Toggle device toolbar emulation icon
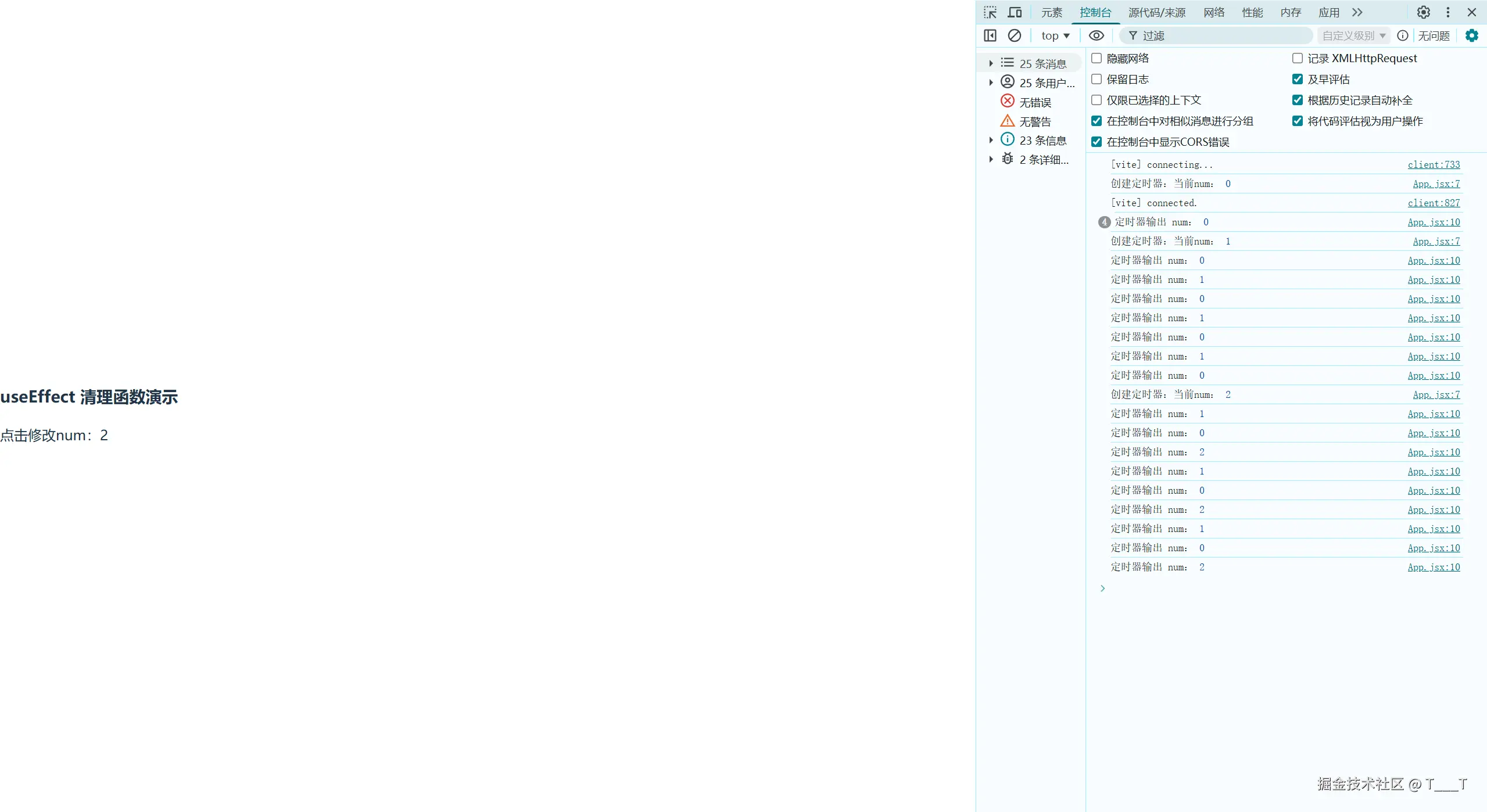The image size is (1487, 812). click(1015, 12)
